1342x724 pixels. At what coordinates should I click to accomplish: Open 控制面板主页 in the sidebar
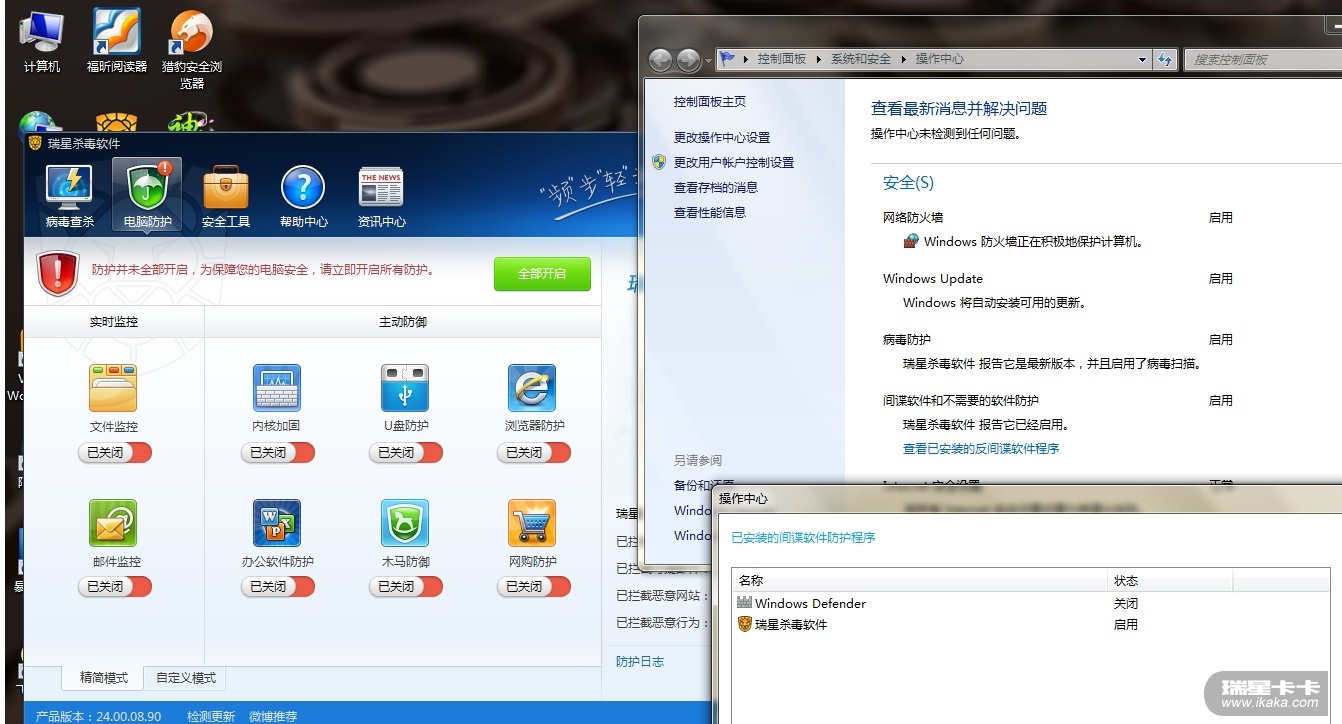tap(710, 102)
